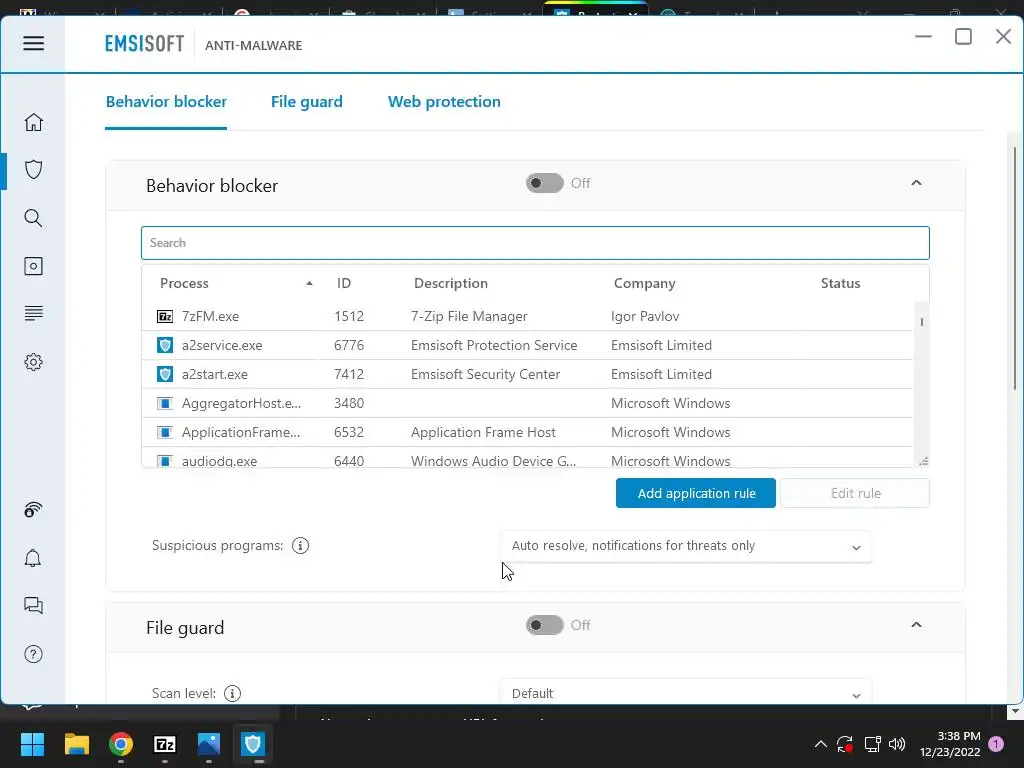Select a2service.exe process row

pos(527,345)
